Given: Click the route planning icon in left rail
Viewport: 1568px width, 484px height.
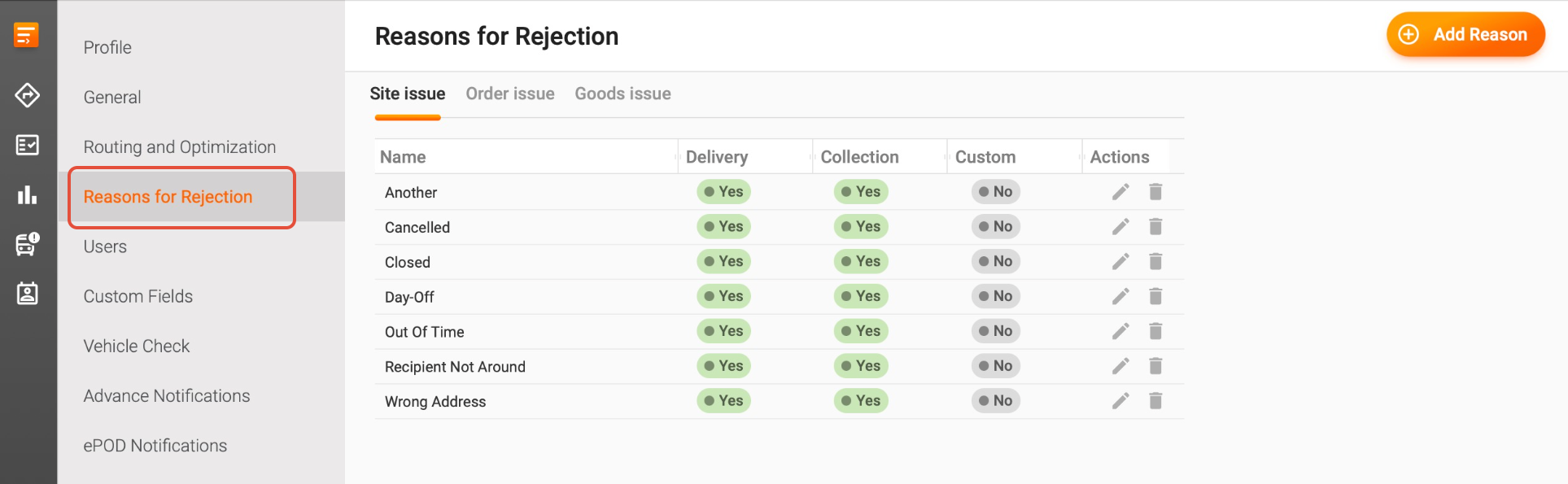Looking at the screenshot, I should pyautogui.click(x=27, y=95).
